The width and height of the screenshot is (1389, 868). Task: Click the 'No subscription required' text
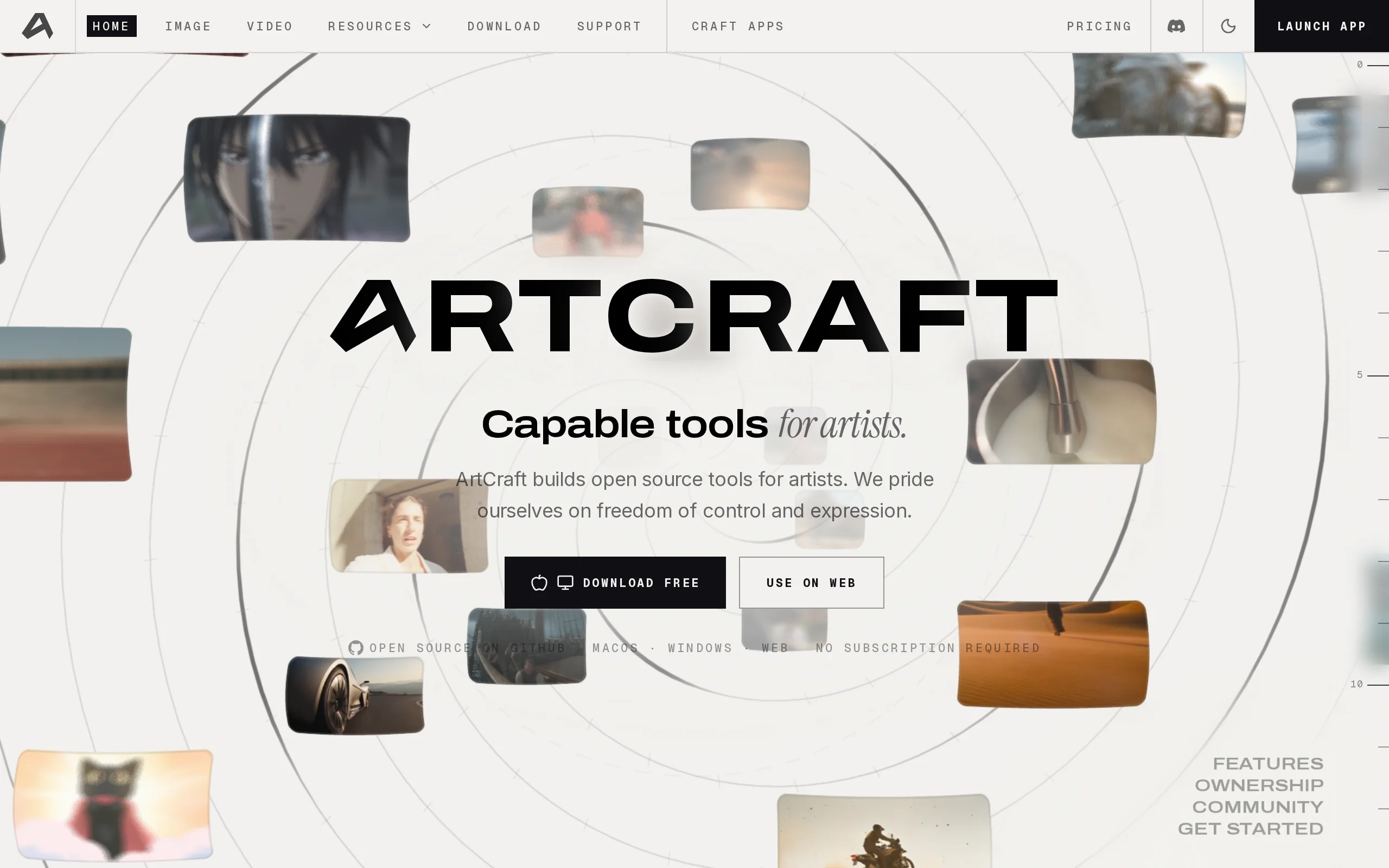click(927, 648)
